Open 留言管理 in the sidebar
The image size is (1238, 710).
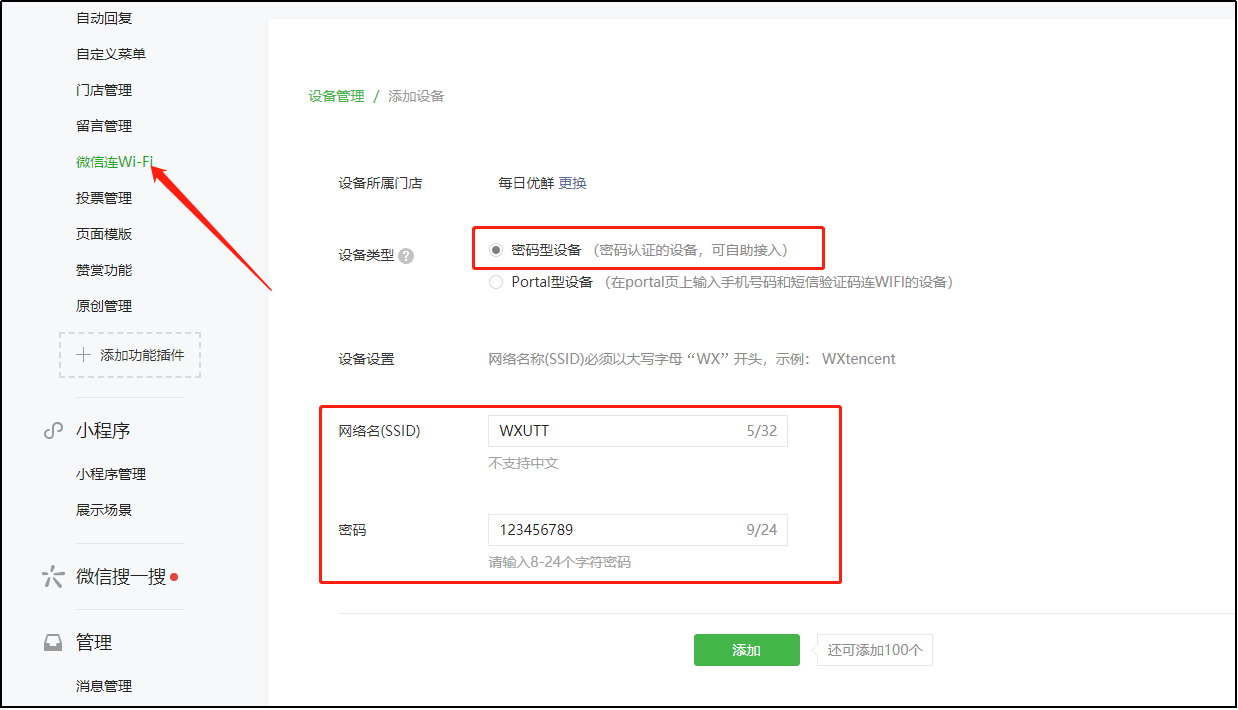tap(104, 126)
